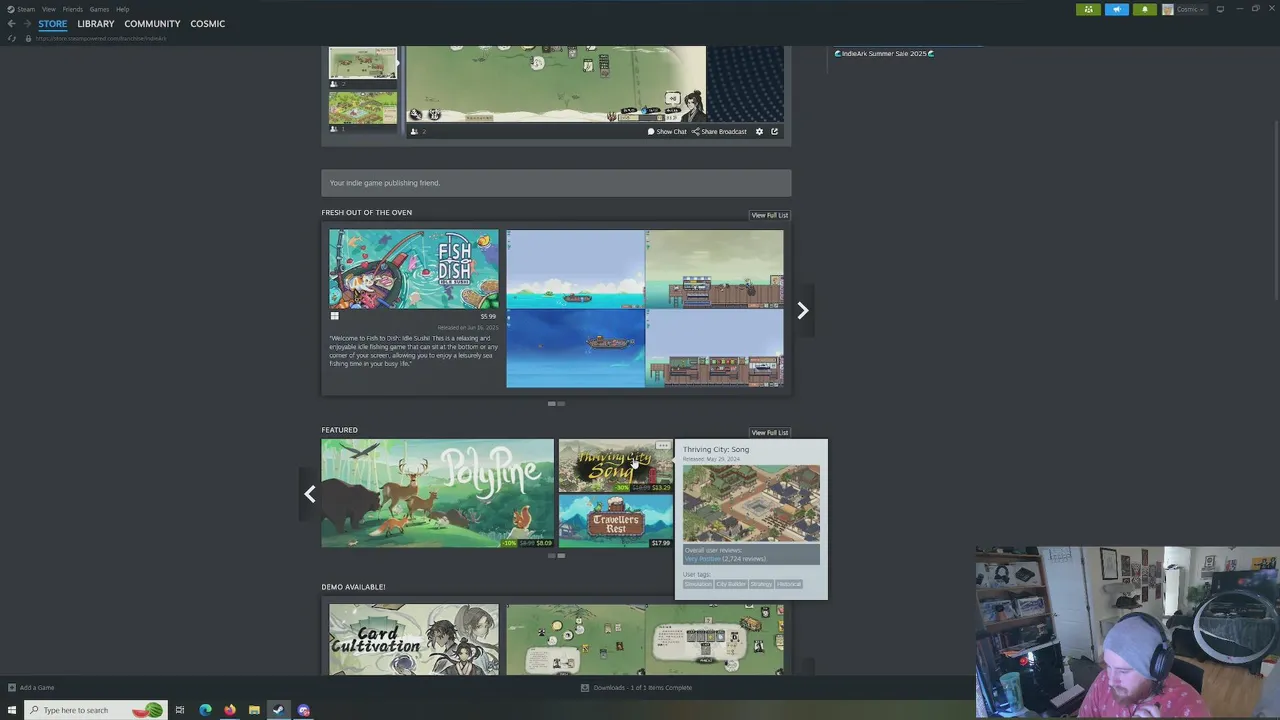1280x720 pixels.
Task: Select the second broadcast thumbnail
Action: pos(363,108)
